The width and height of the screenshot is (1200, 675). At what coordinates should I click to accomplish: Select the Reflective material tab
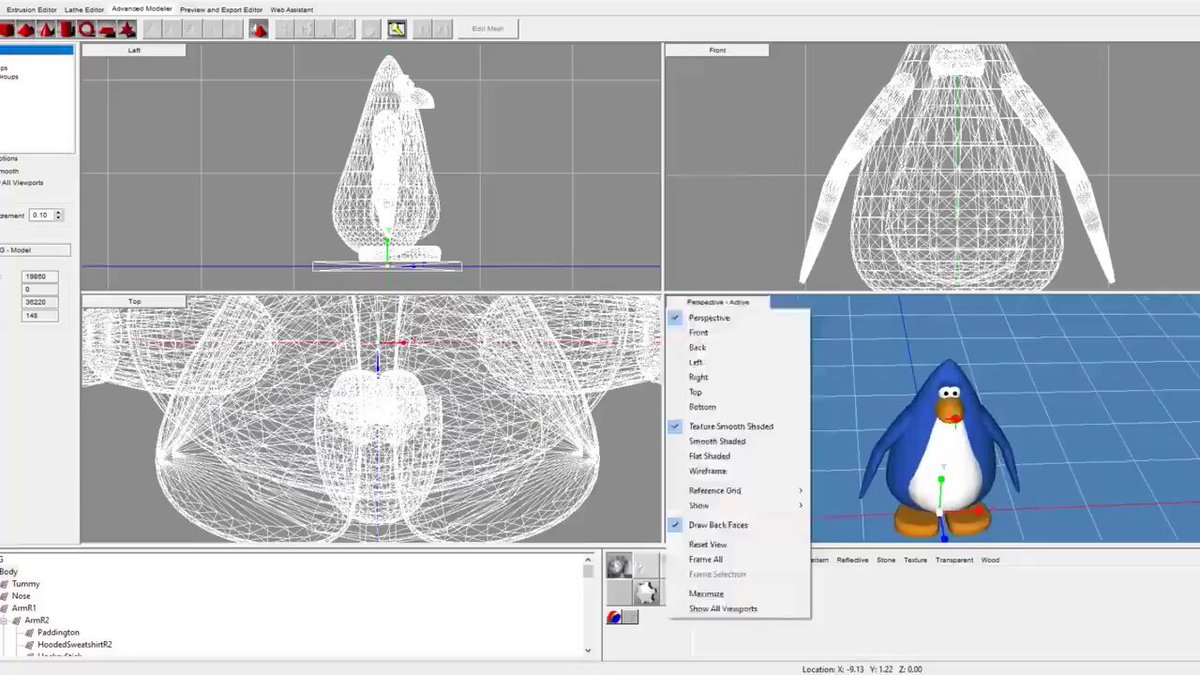pyautogui.click(x=852, y=560)
